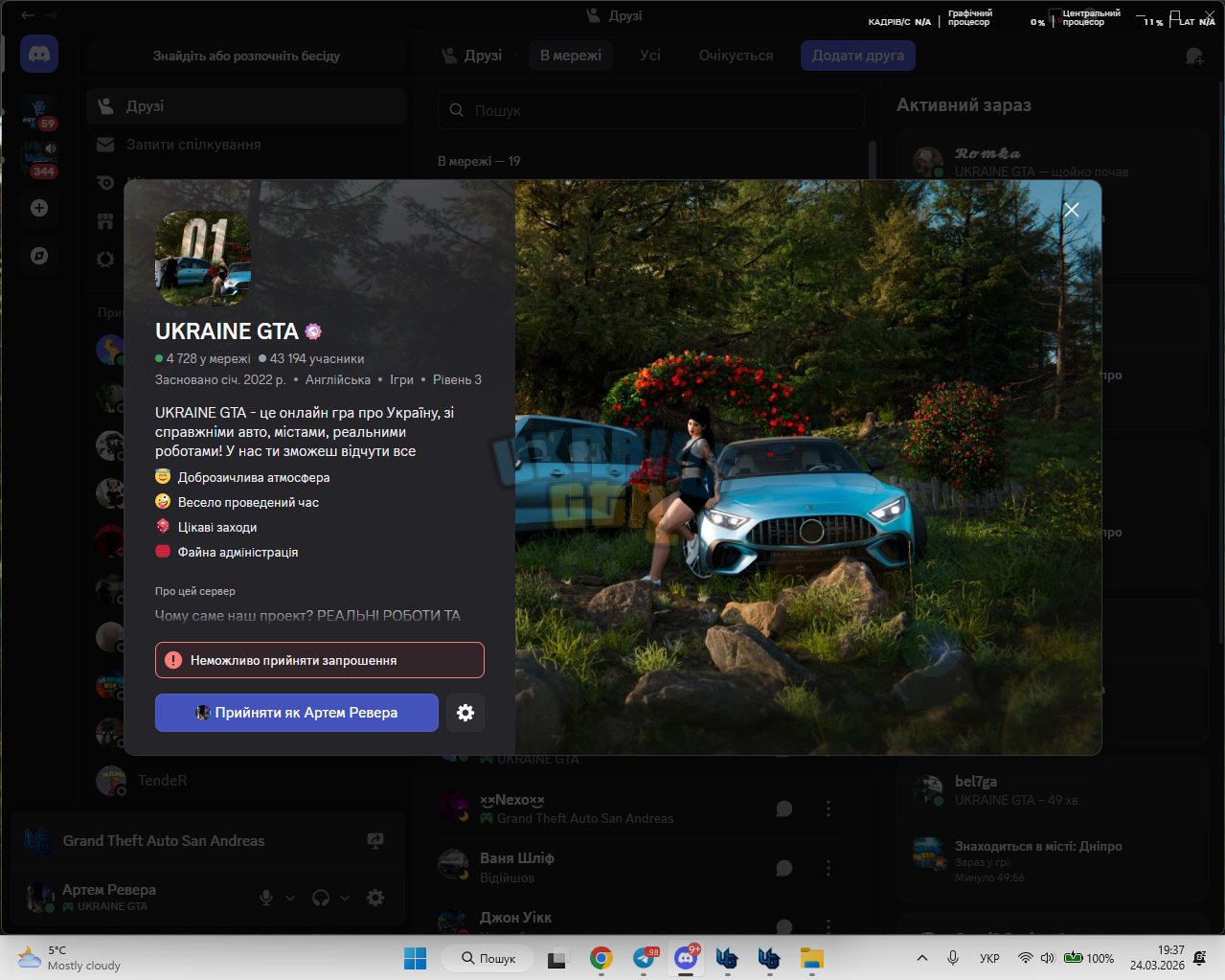This screenshot has width=1225, height=980.
Task: Click the 'Додати друга' button
Action: tap(858, 56)
